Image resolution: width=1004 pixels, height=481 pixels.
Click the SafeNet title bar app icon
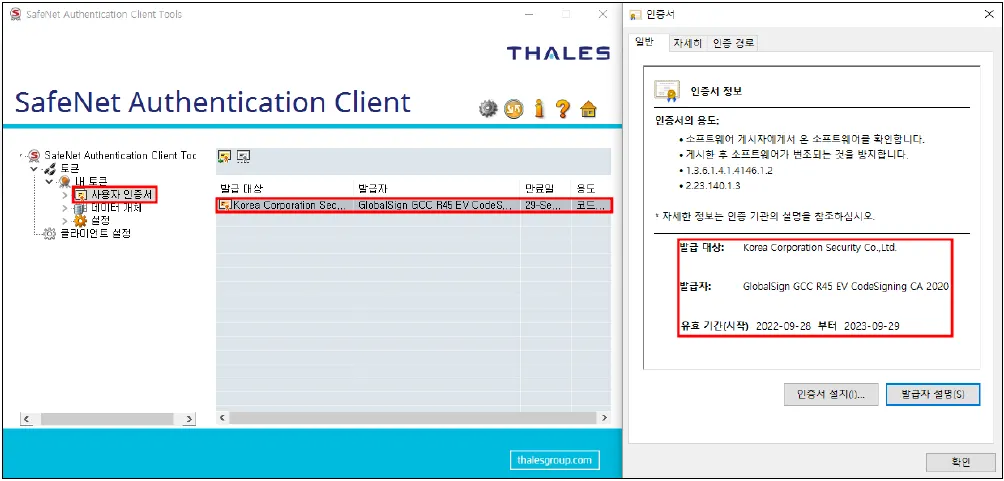click(x=16, y=13)
